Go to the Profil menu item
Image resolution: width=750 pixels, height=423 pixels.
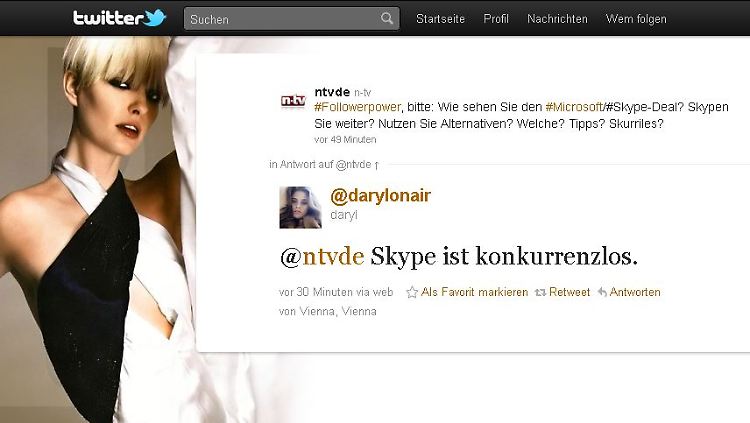(x=496, y=19)
